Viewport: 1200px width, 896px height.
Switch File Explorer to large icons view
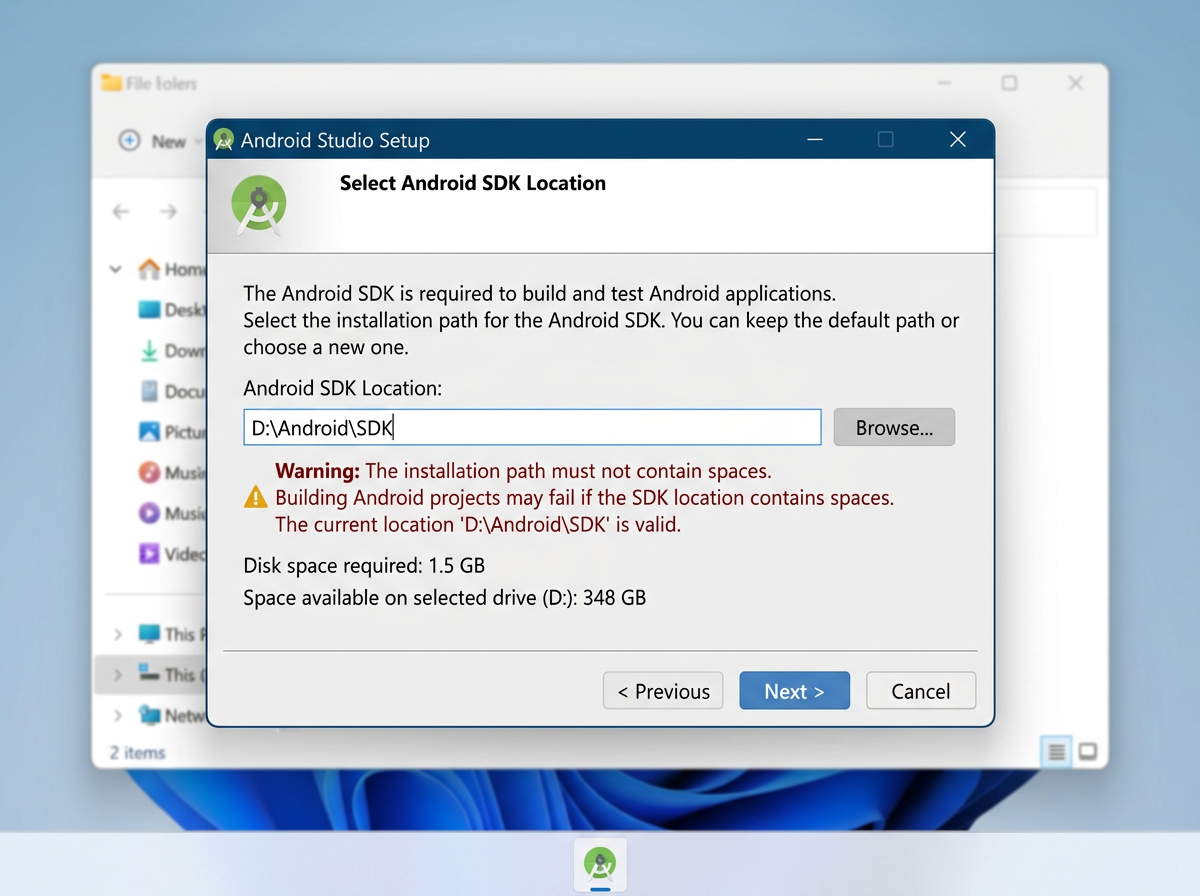(x=1088, y=751)
